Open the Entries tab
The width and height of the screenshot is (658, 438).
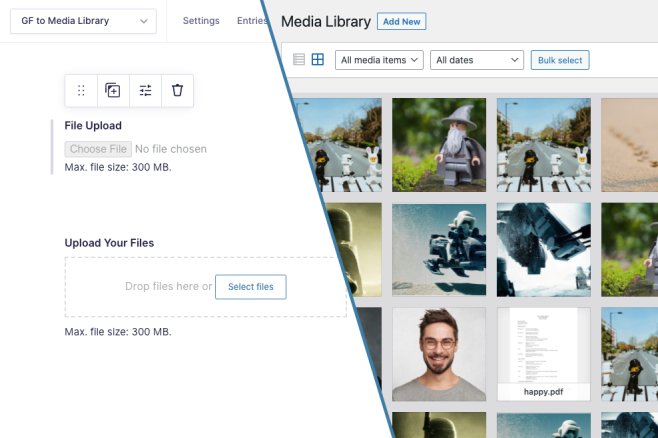tap(252, 21)
